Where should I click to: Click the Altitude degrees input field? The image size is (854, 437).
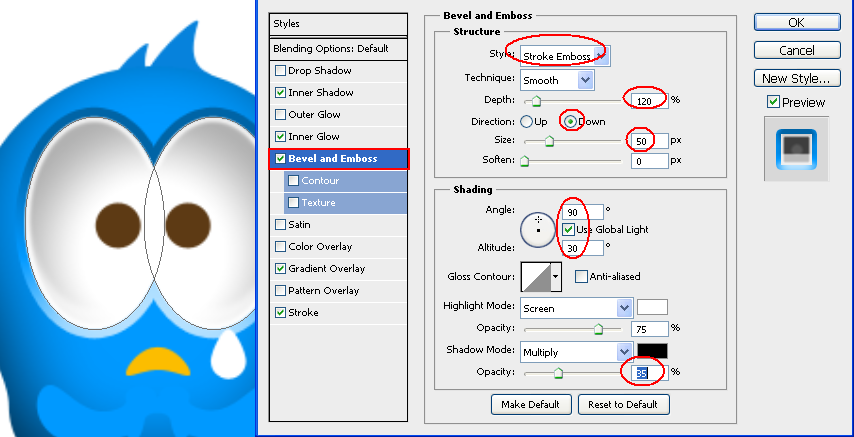(584, 248)
